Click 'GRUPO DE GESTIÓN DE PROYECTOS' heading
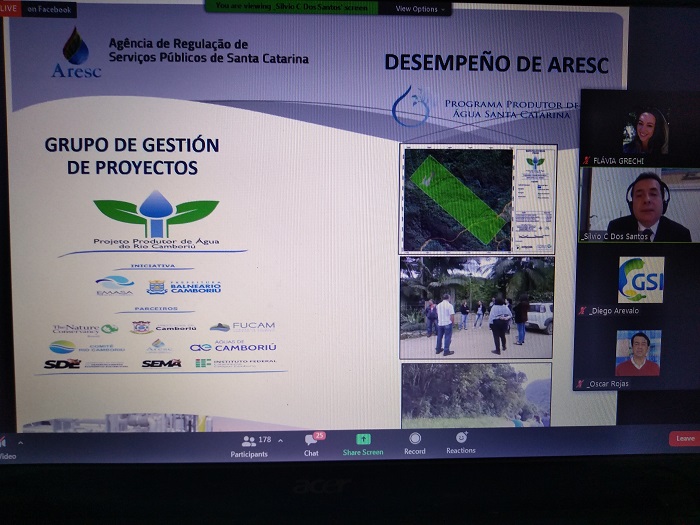This screenshot has height=525, width=700. [x=132, y=156]
